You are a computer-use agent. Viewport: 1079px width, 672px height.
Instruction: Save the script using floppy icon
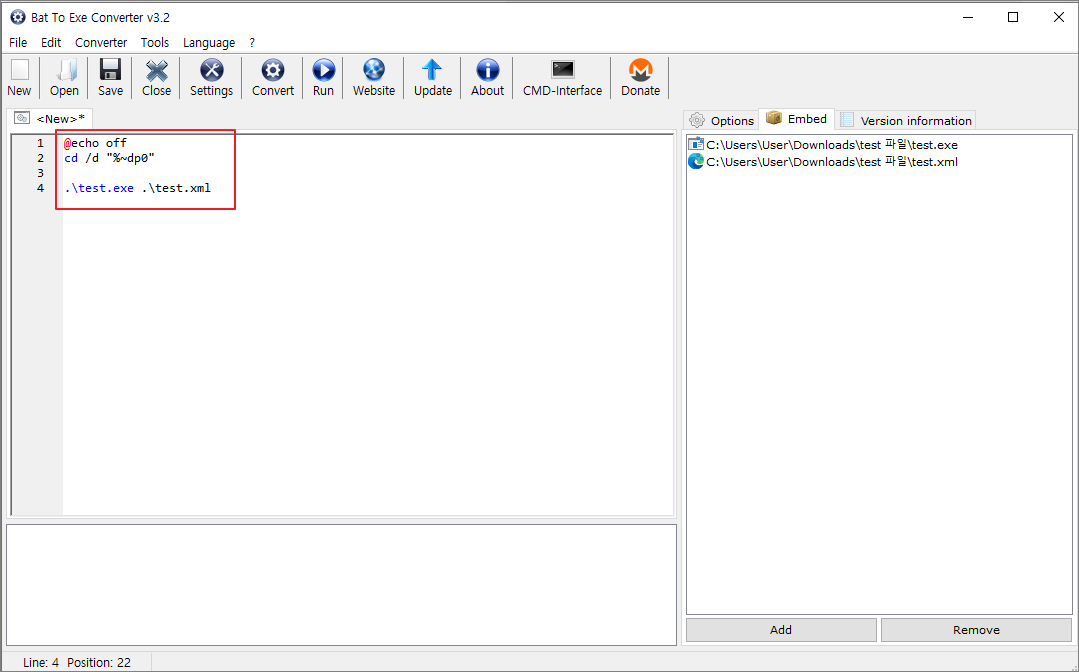[x=110, y=70]
